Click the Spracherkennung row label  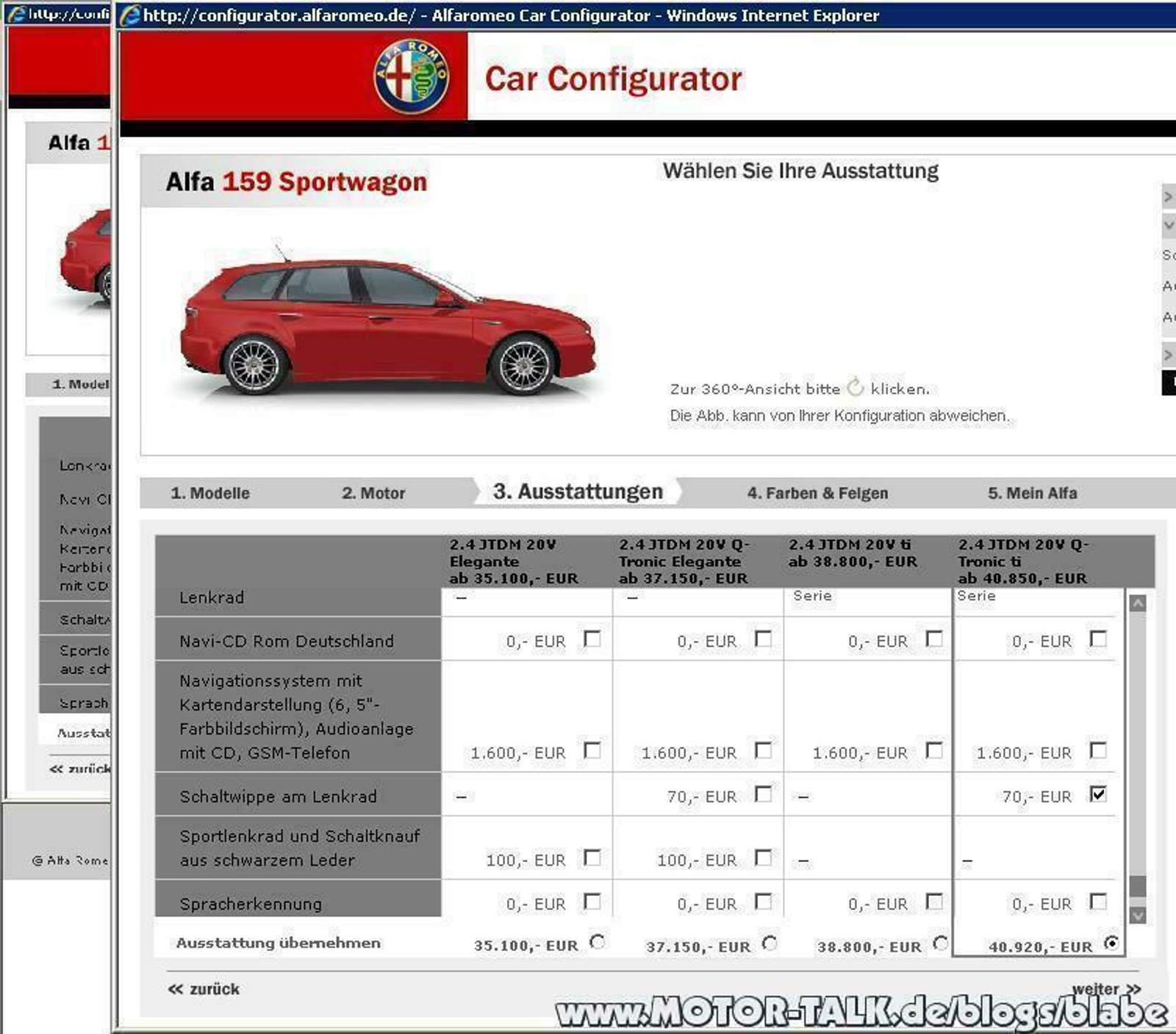click(251, 904)
